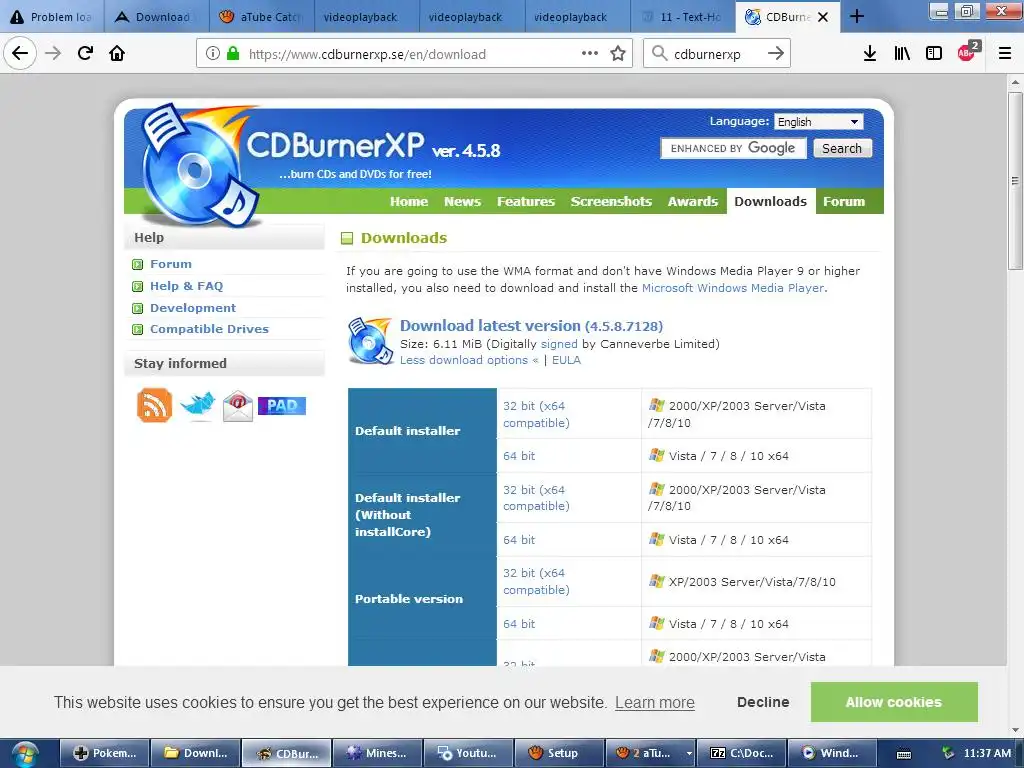Download Portable version 64 bit
Image resolution: width=1024 pixels, height=768 pixels.
point(519,624)
